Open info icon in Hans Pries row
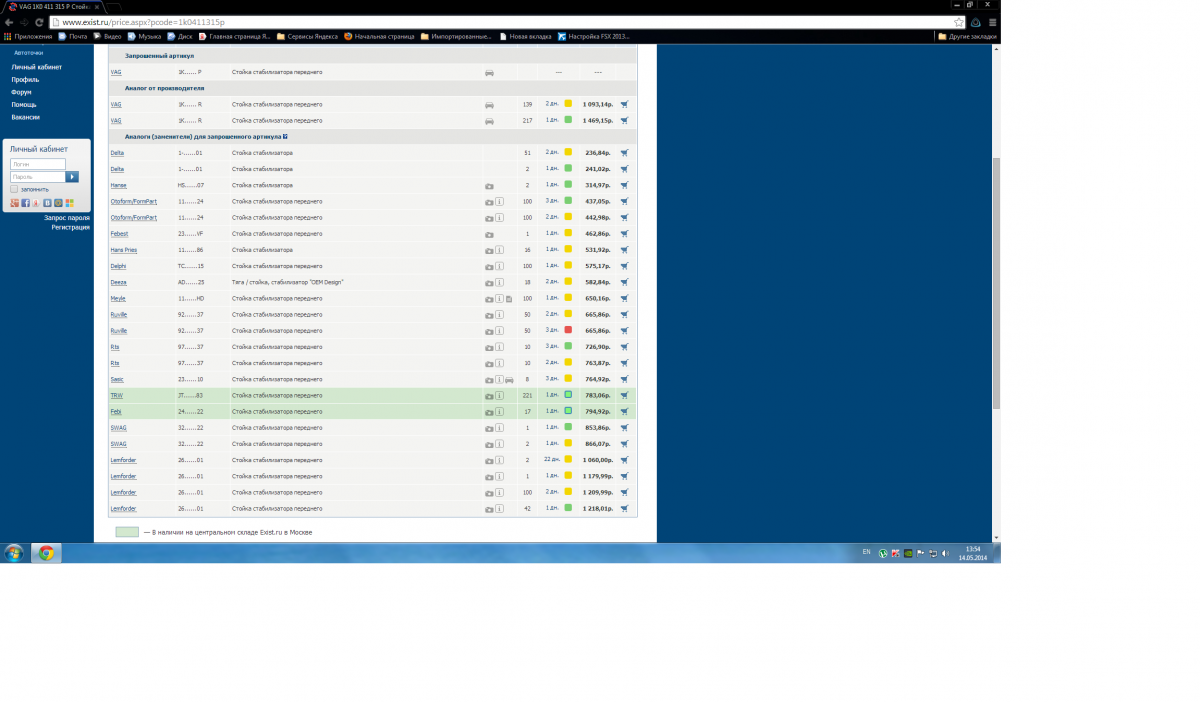1200x702 pixels. (499, 250)
